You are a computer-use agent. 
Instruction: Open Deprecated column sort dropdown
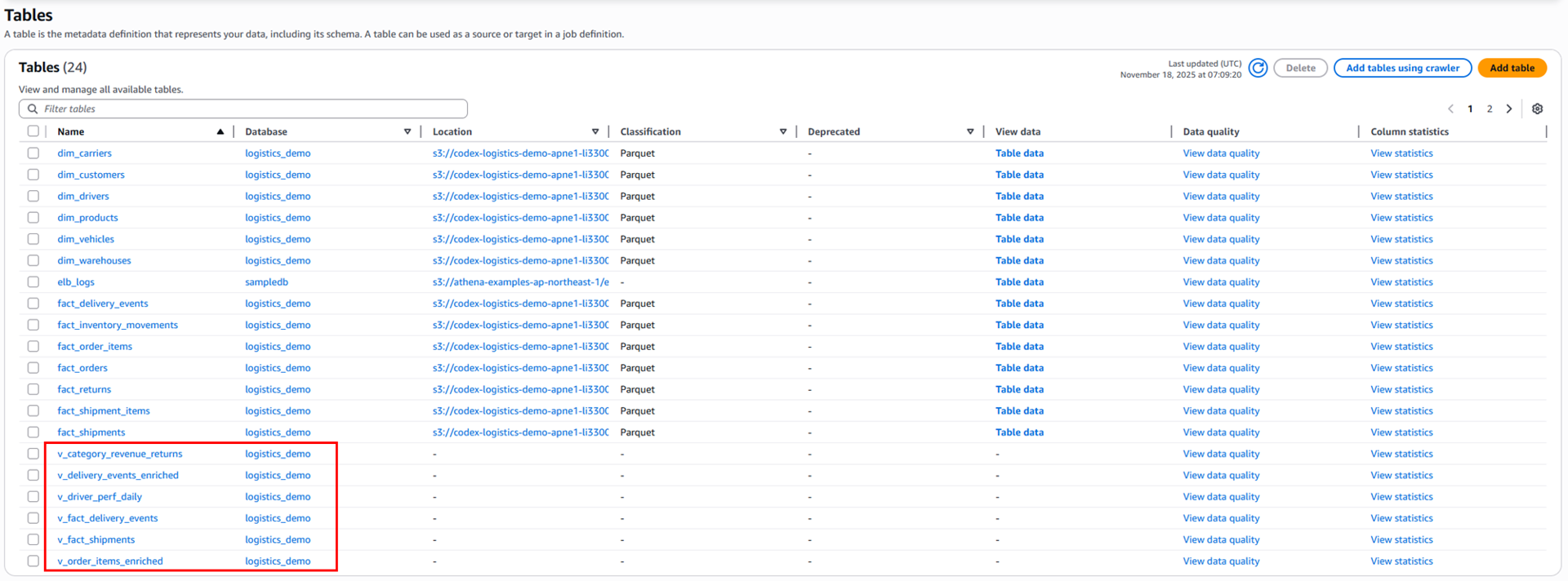(970, 131)
